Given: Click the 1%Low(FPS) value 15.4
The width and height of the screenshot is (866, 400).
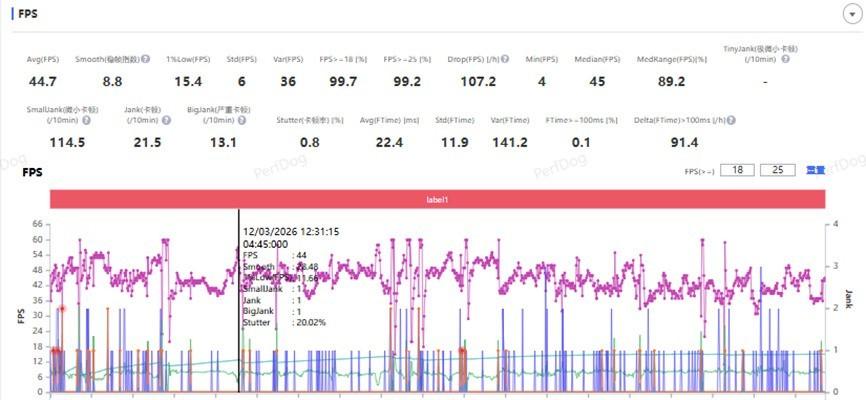Looking at the screenshot, I should tap(188, 82).
